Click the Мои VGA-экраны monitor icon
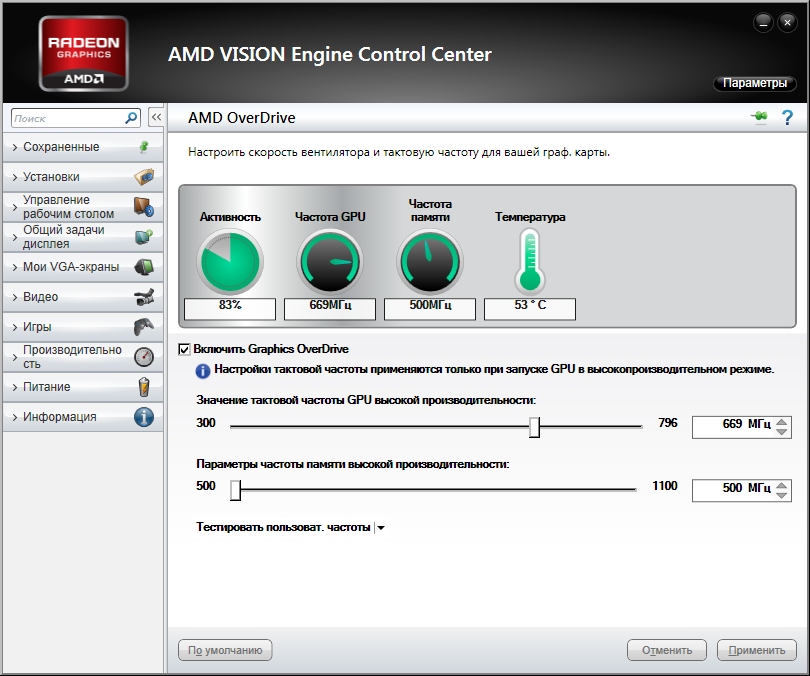810x676 pixels. (144, 267)
